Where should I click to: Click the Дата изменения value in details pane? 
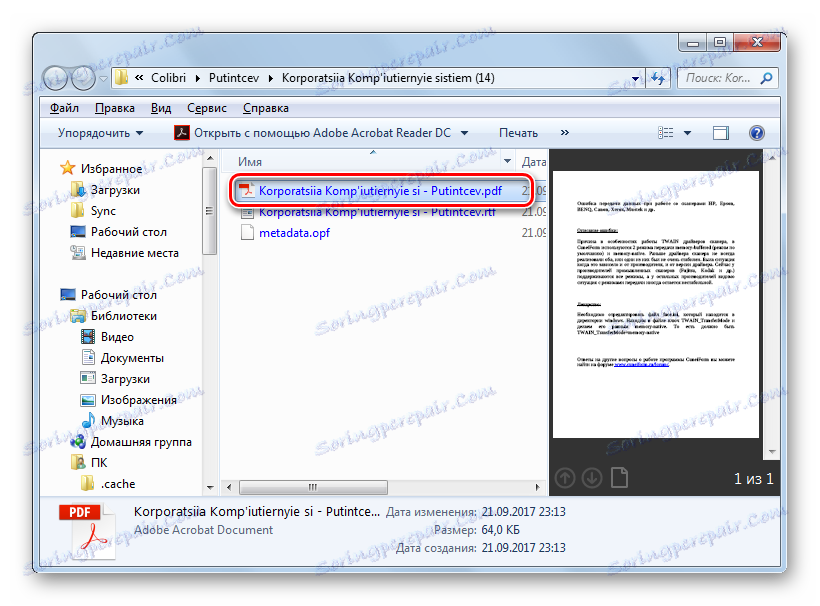click(x=523, y=511)
